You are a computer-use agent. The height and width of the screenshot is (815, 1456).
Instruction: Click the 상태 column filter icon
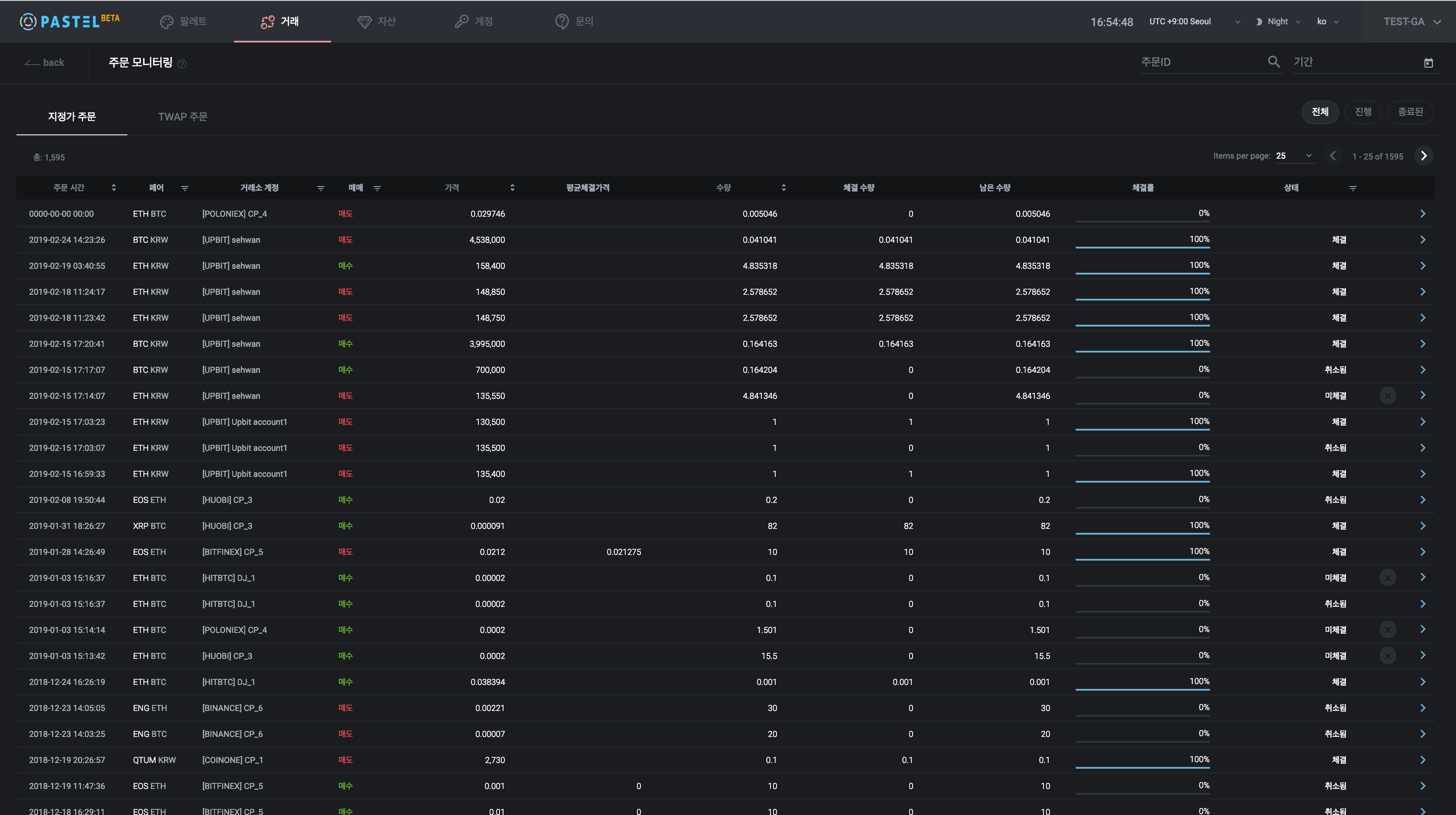point(1352,188)
